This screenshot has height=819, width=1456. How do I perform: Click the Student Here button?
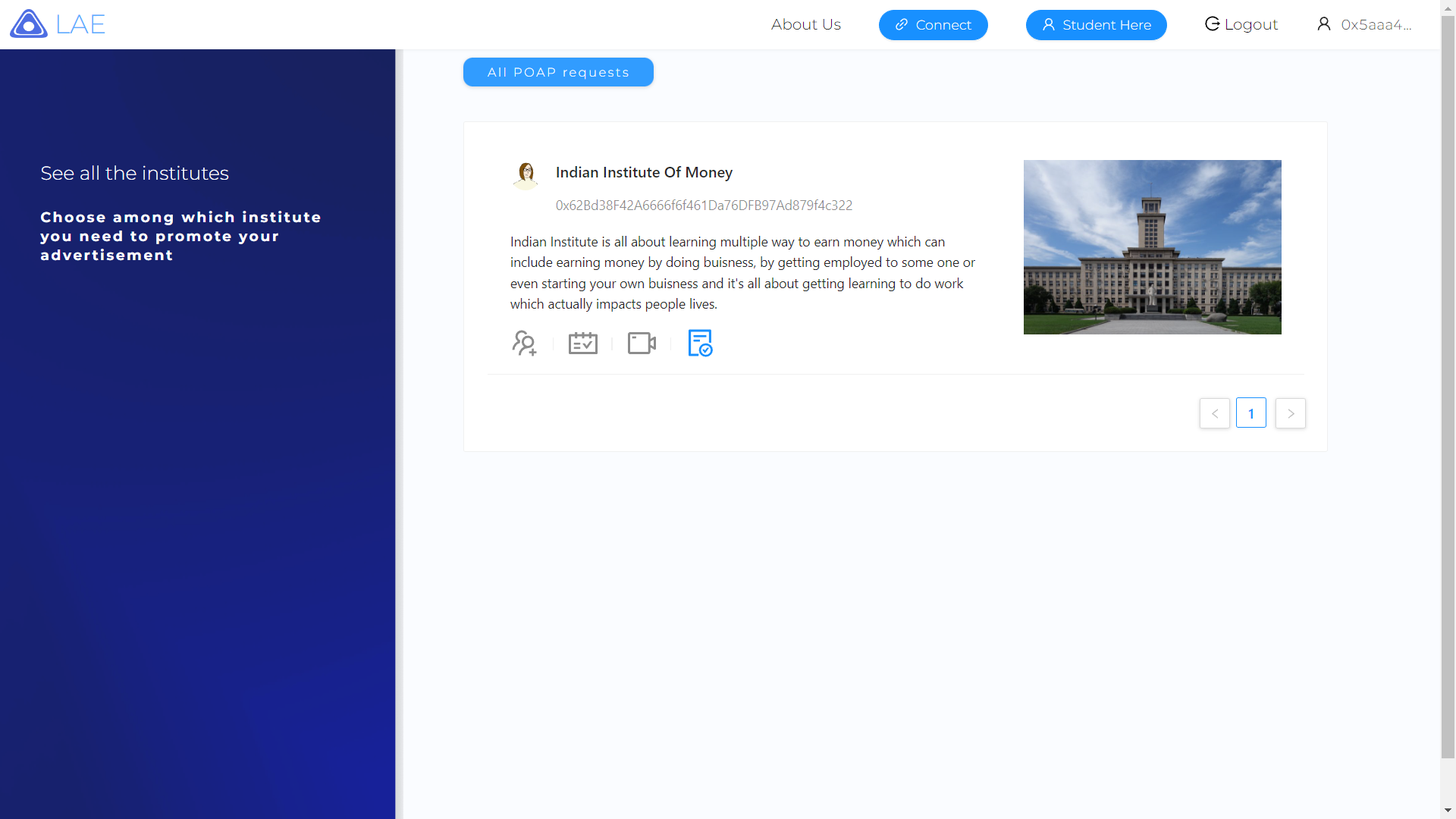click(1096, 25)
